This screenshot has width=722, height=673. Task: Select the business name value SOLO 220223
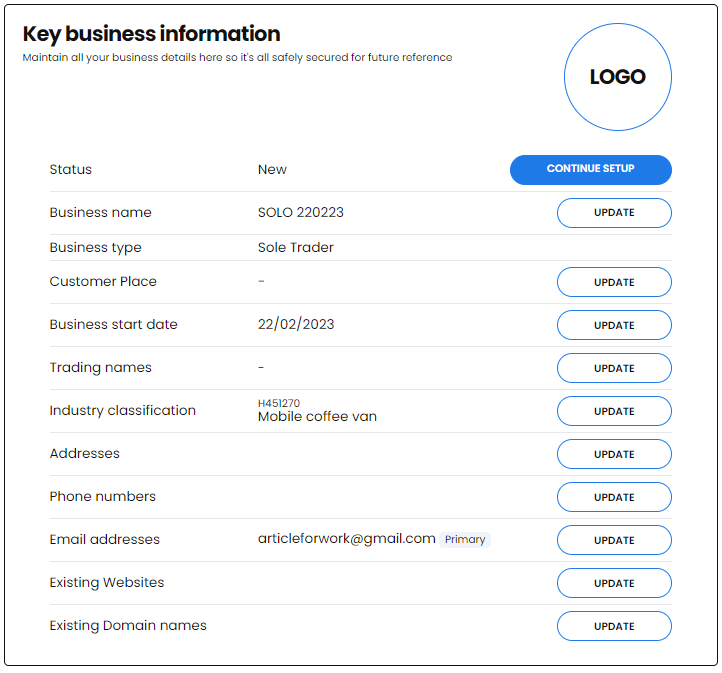(x=300, y=212)
